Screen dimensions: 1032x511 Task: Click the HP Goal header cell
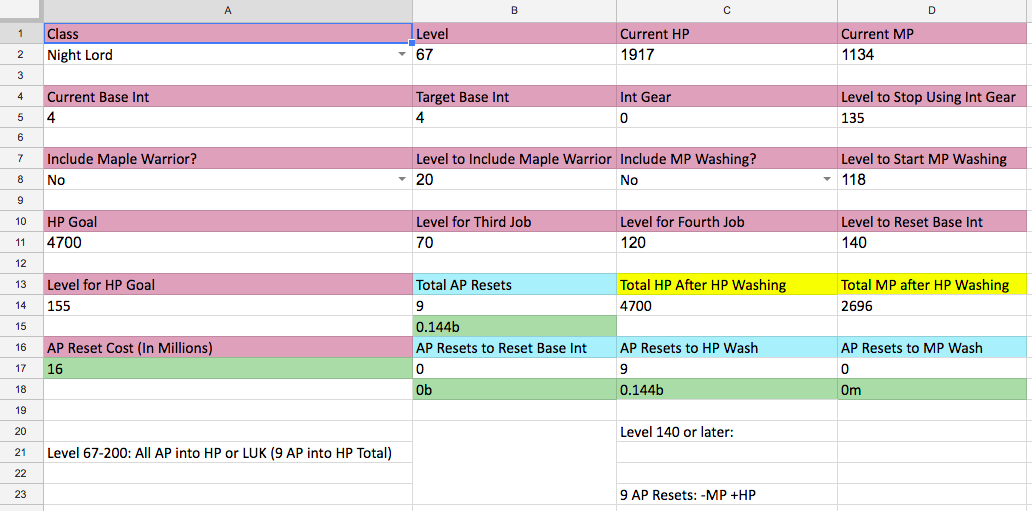(228, 222)
